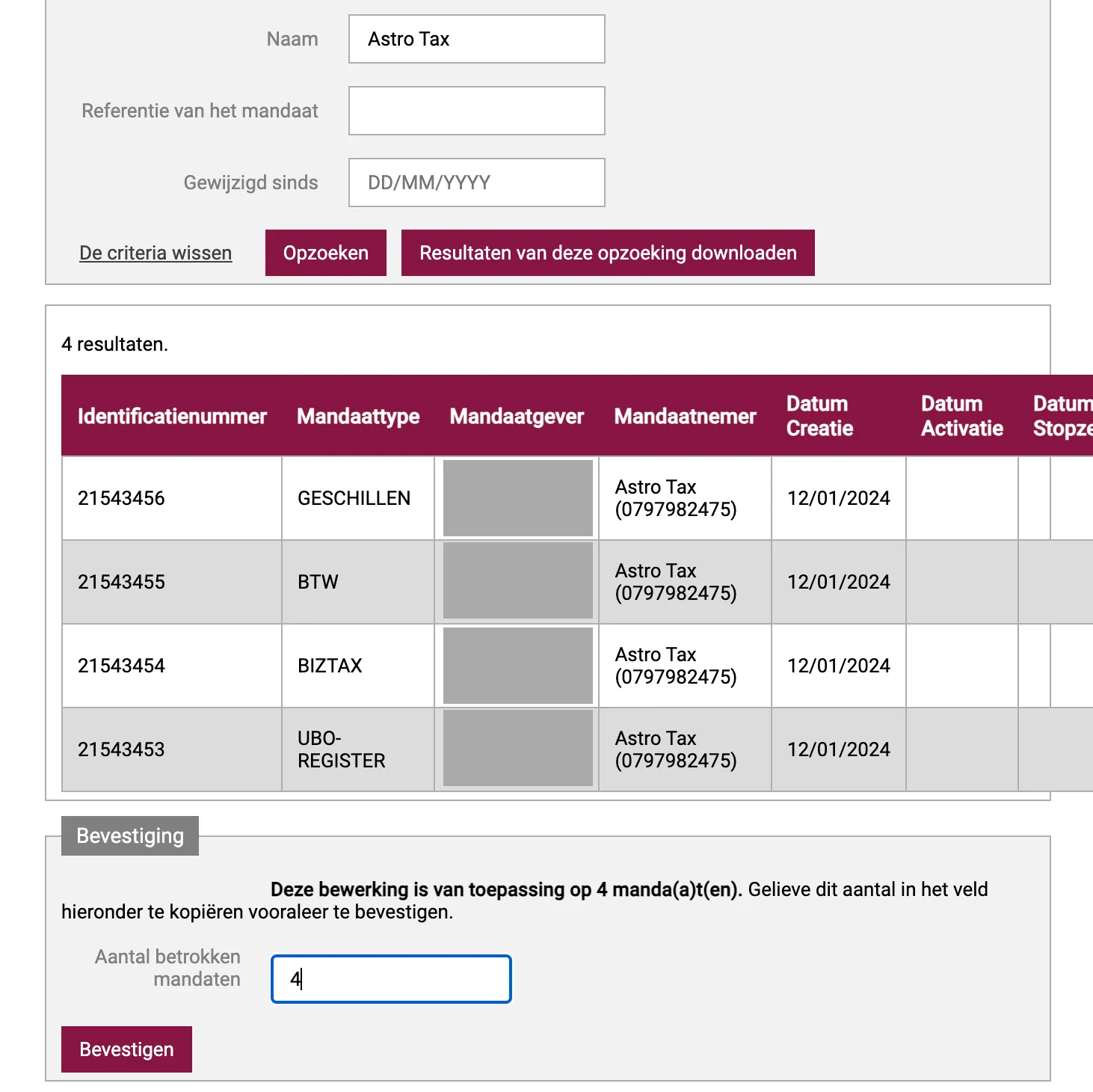Select mandate 21543453 UBO-REGISTER row
Viewport: 1093px width, 1092px height.
[577, 749]
